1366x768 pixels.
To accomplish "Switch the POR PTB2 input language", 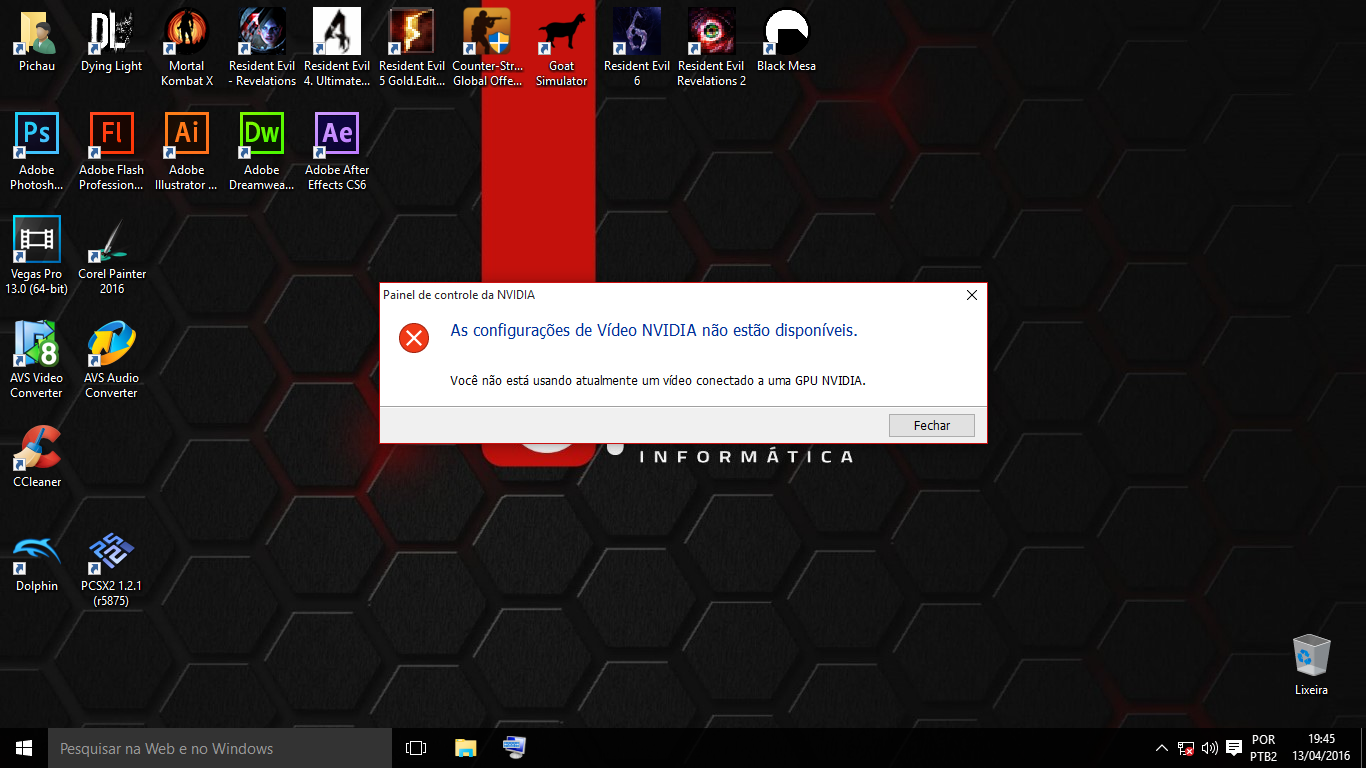I will click(x=1263, y=748).
